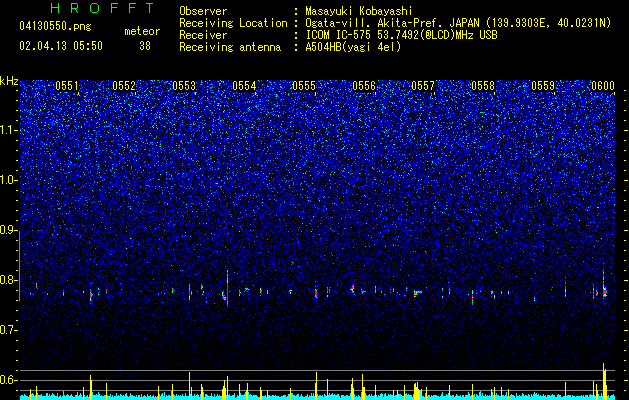Click the 0558 time marker
Viewport: 629px width, 400px height.
[483, 86]
